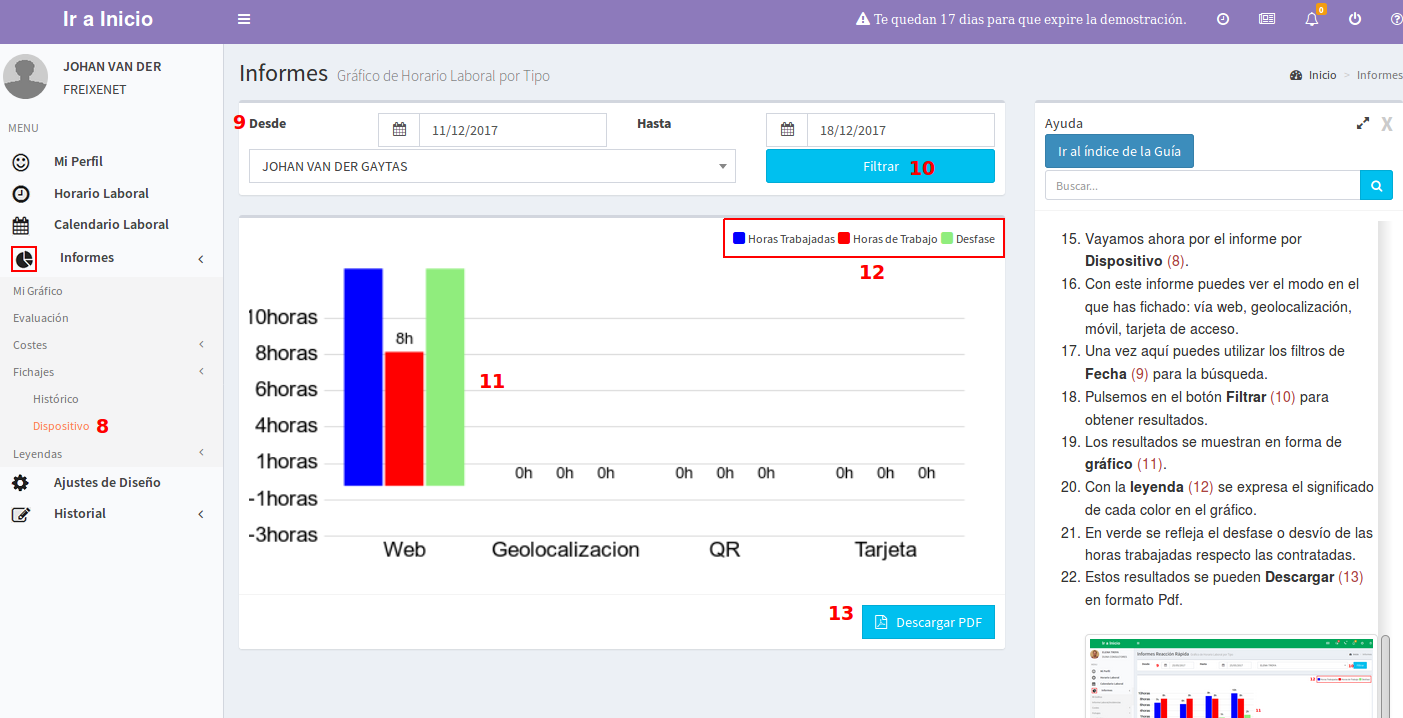This screenshot has width=1403, height=718.
Task: Focus the Hasta date field 18/12/2017
Action: coord(901,130)
